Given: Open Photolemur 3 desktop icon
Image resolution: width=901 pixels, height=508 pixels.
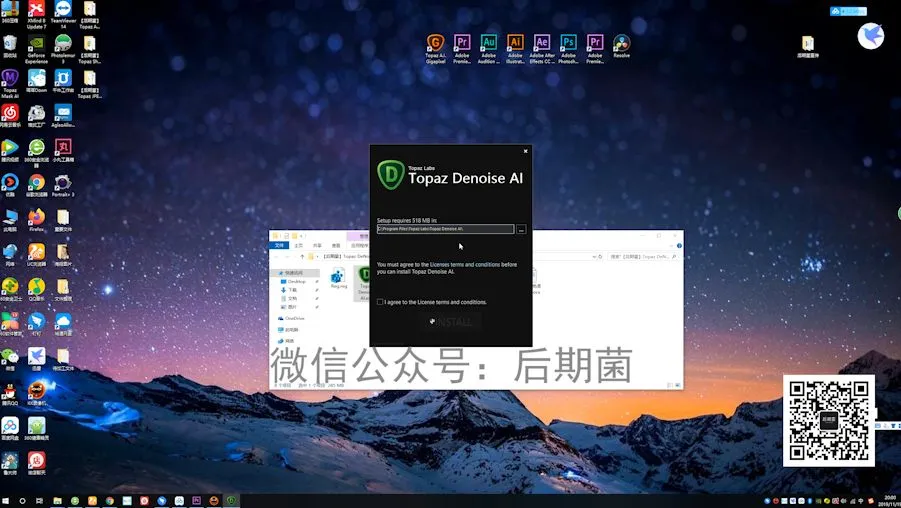Looking at the screenshot, I should pos(63,49).
